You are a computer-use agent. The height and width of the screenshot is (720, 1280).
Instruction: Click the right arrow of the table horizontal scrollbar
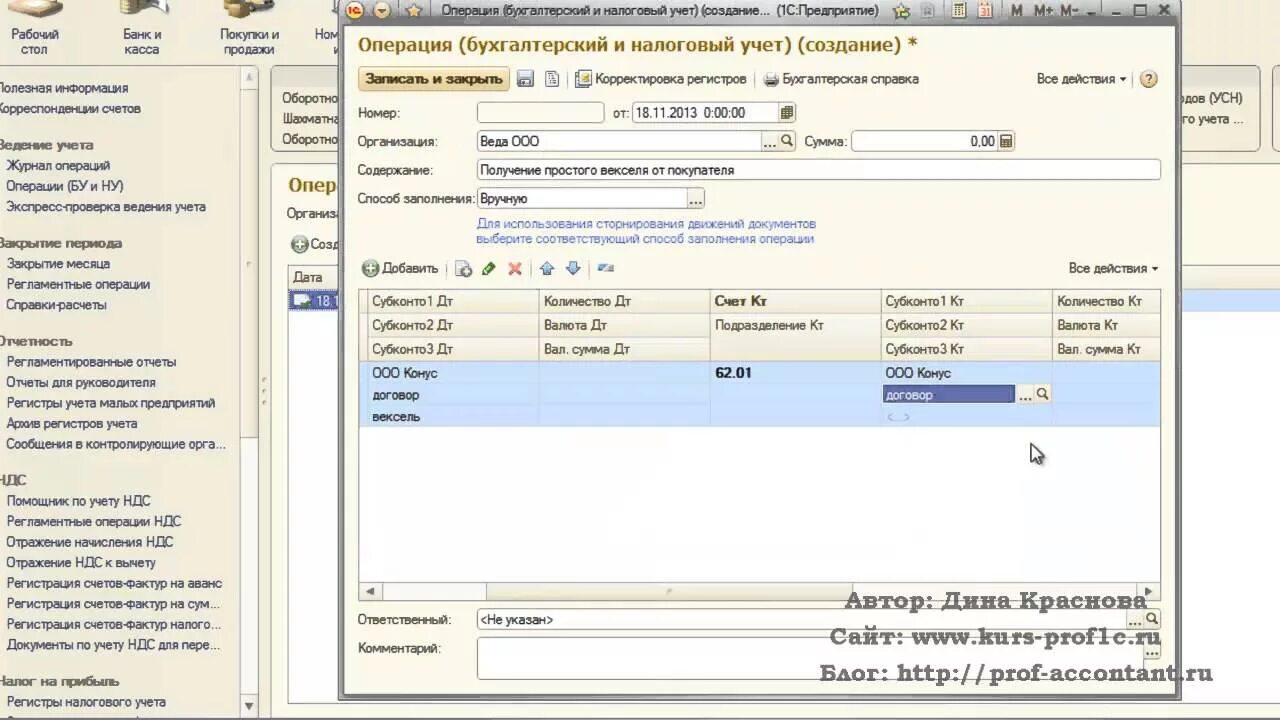(1149, 591)
